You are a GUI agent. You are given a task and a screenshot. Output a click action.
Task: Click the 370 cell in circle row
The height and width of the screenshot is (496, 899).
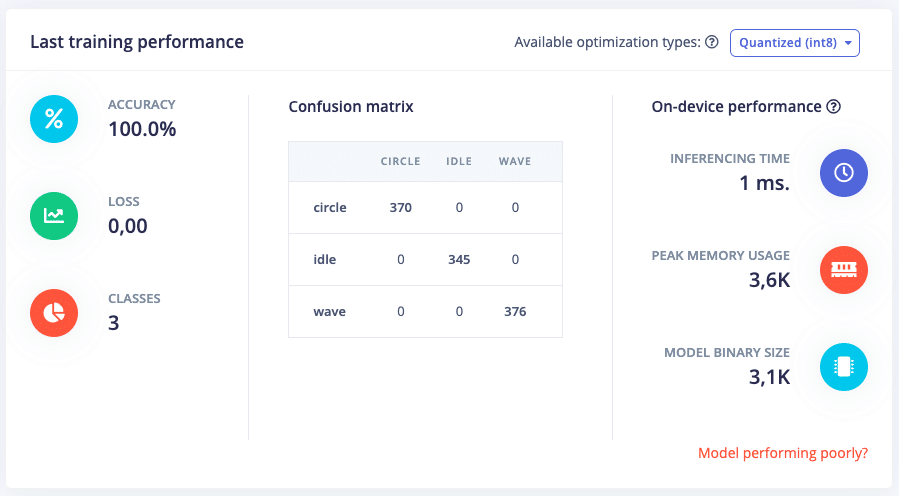(401, 208)
